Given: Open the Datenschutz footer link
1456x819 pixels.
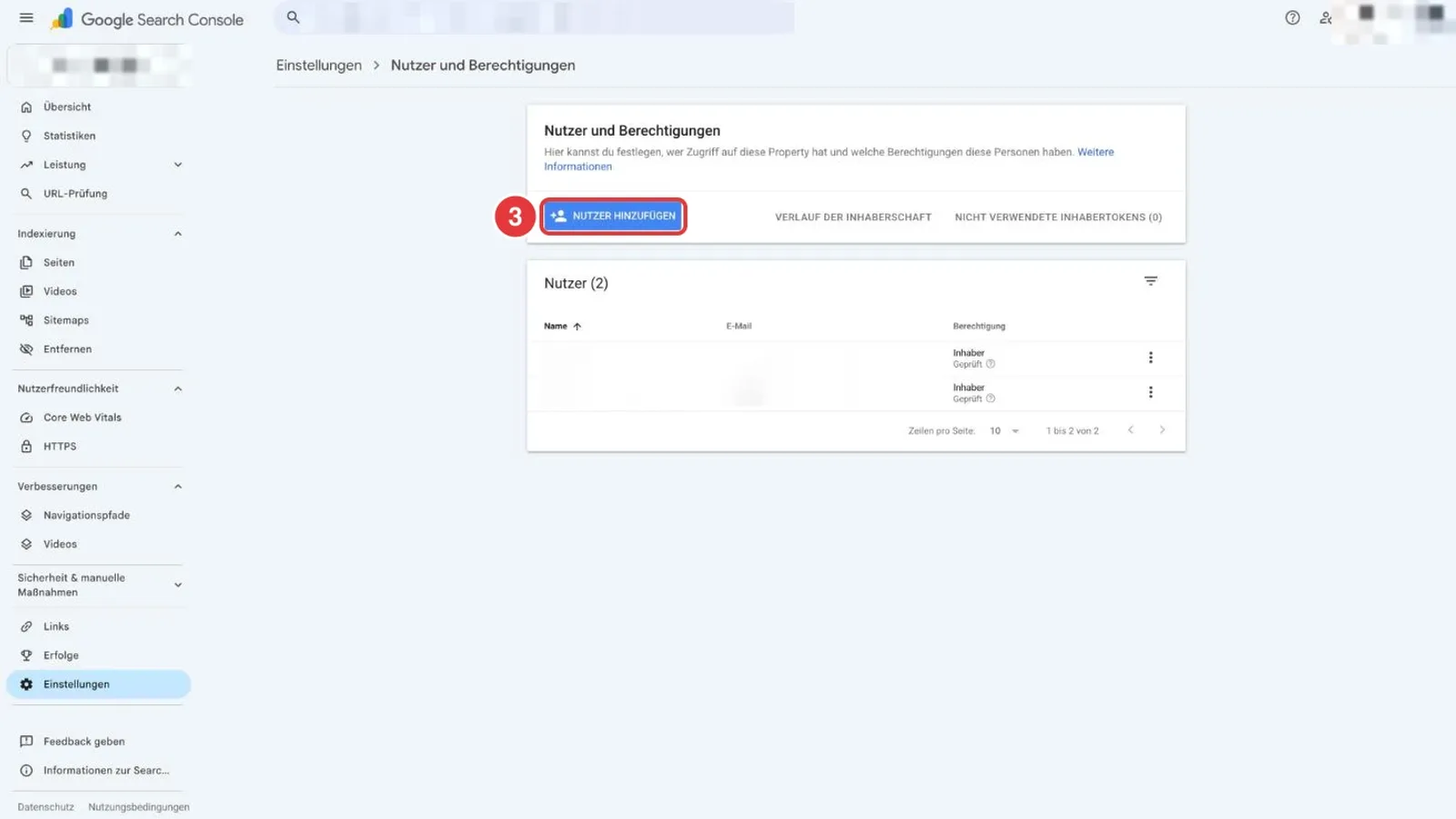Looking at the screenshot, I should [45, 807].
